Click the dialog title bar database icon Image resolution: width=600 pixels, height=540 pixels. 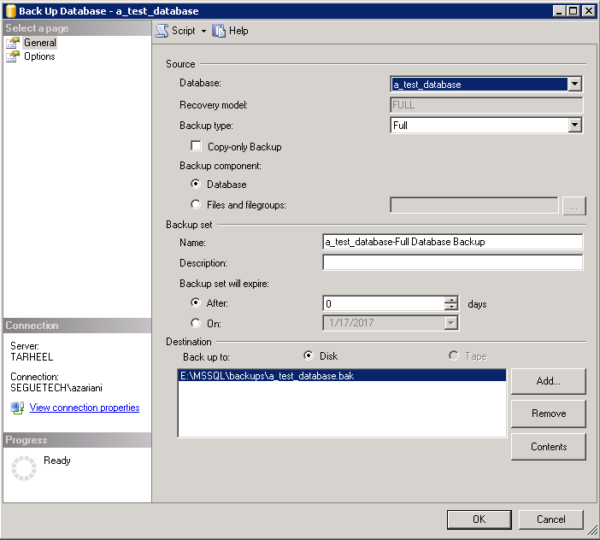coord(9,10)
